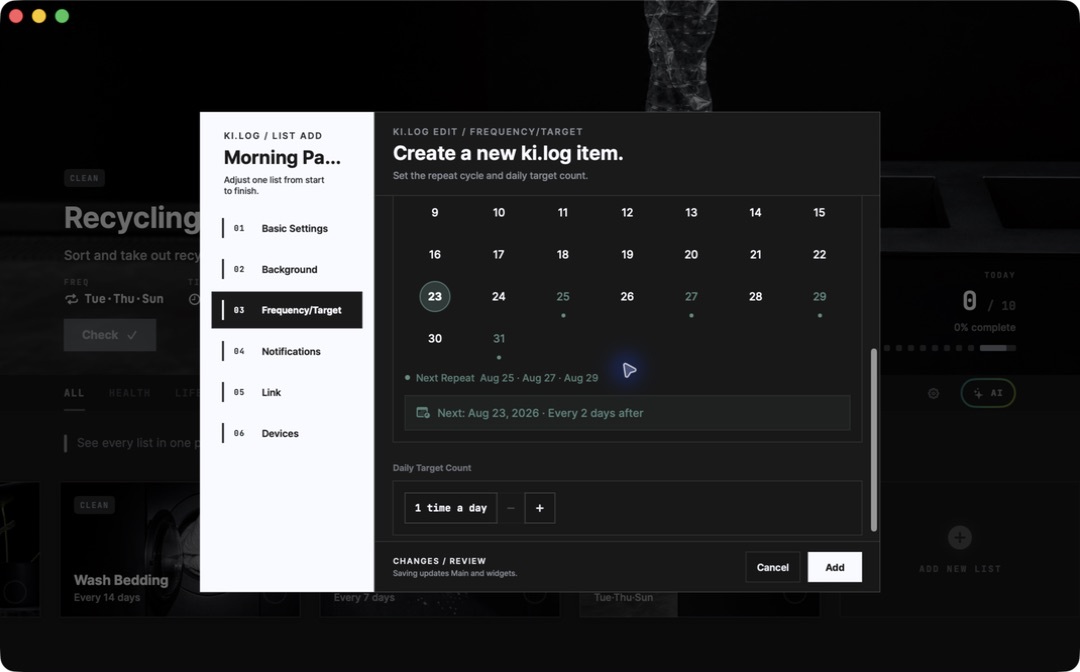Select day 9 in the calendar
Viewport: 1080px width, 672px height.
click(435, 213)
